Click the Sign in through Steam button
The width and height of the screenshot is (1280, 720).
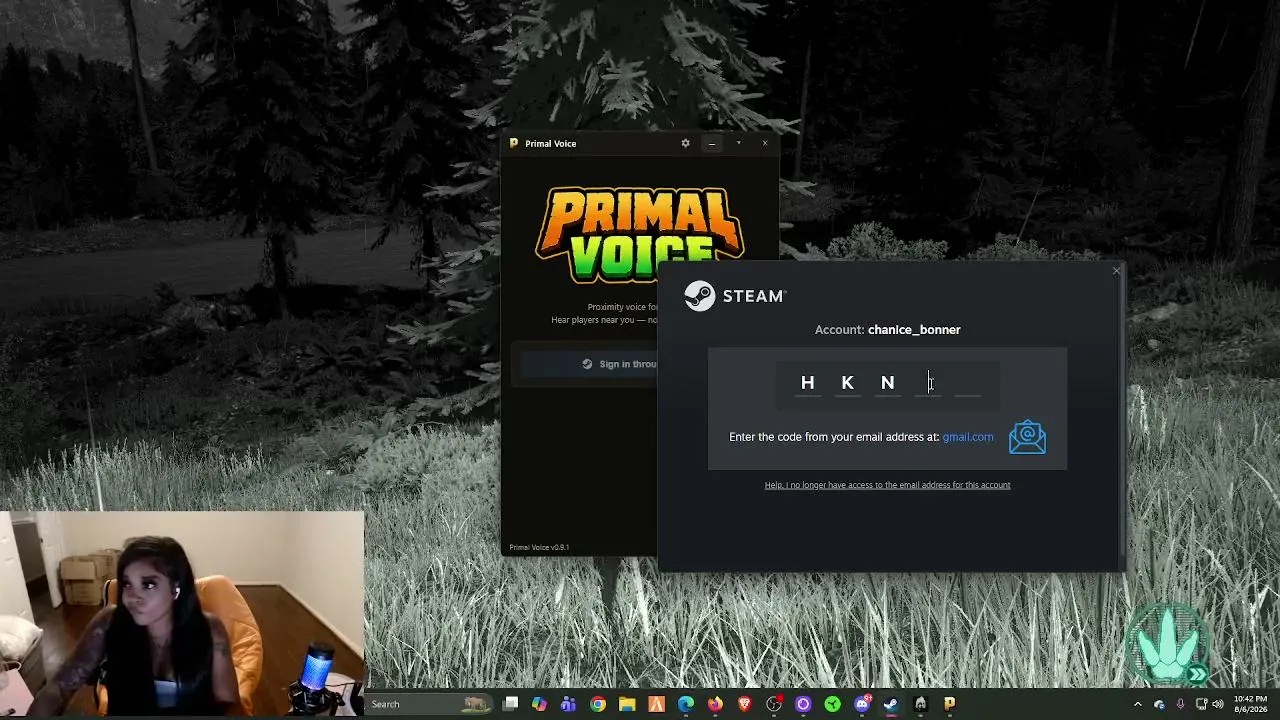pos(589,364)
